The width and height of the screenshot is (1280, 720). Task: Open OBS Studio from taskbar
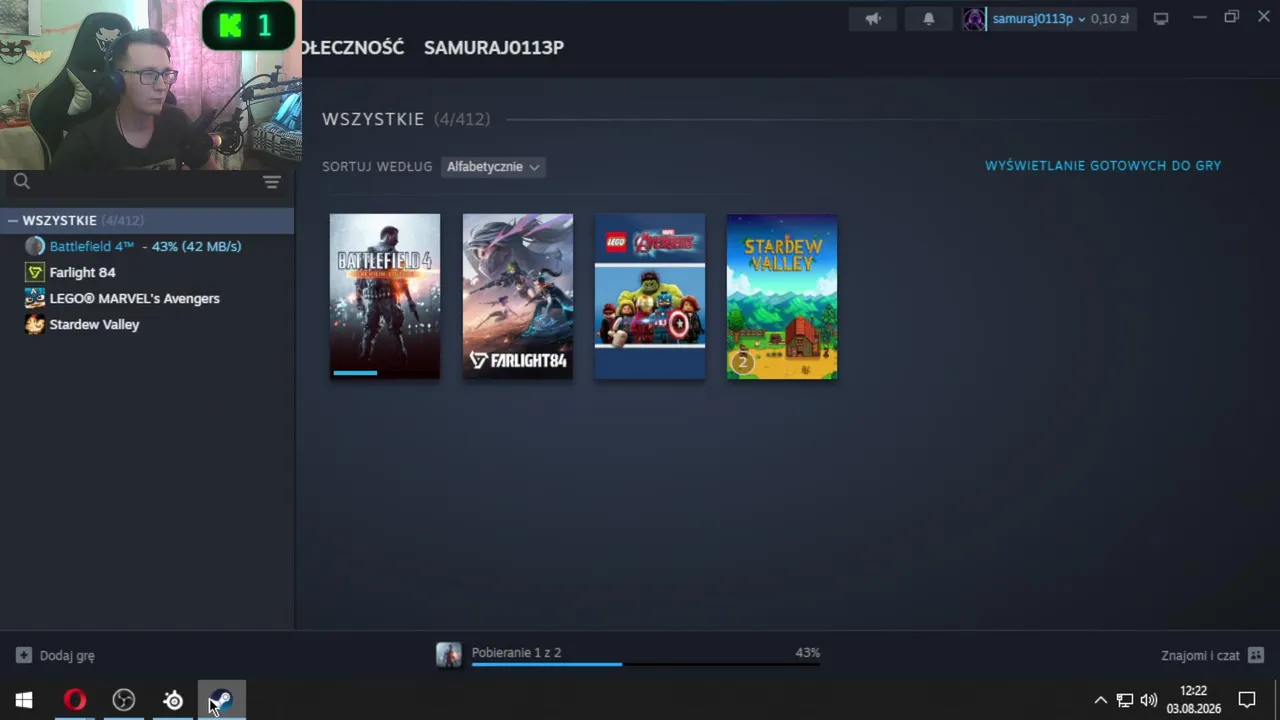click(x=124, y=700)
